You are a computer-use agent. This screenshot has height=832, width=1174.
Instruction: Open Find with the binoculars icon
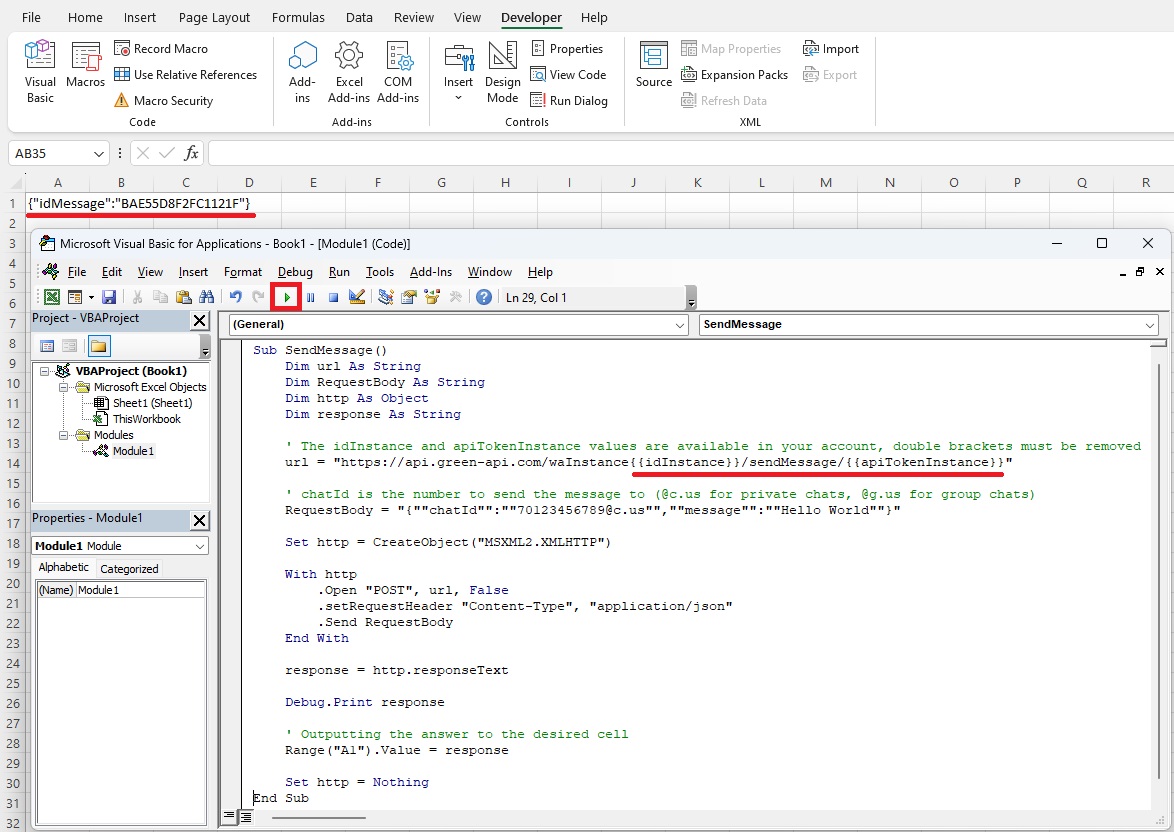coord(207,297)
